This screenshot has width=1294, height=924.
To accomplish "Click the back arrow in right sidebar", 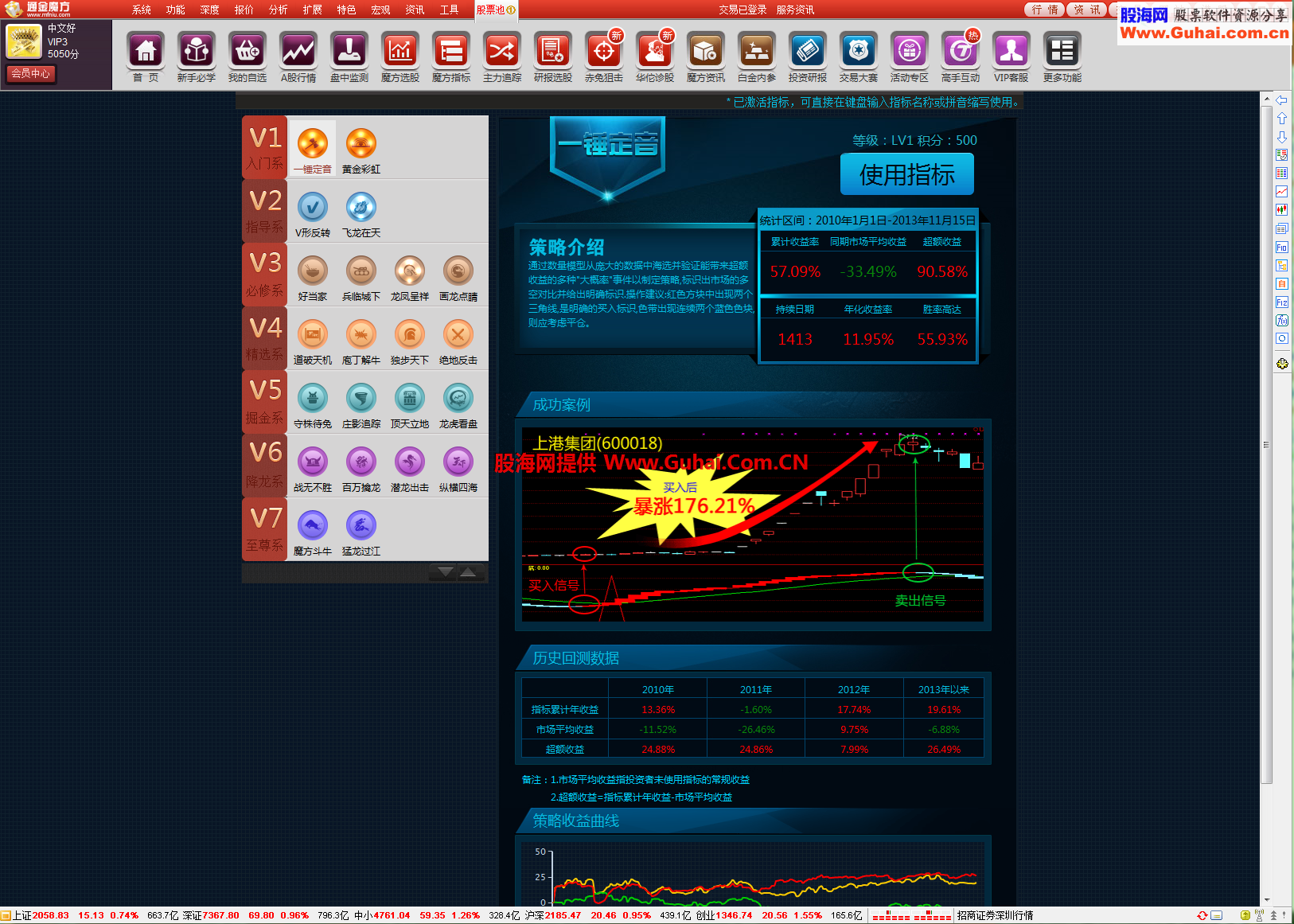I will (x=1281, y=100).
